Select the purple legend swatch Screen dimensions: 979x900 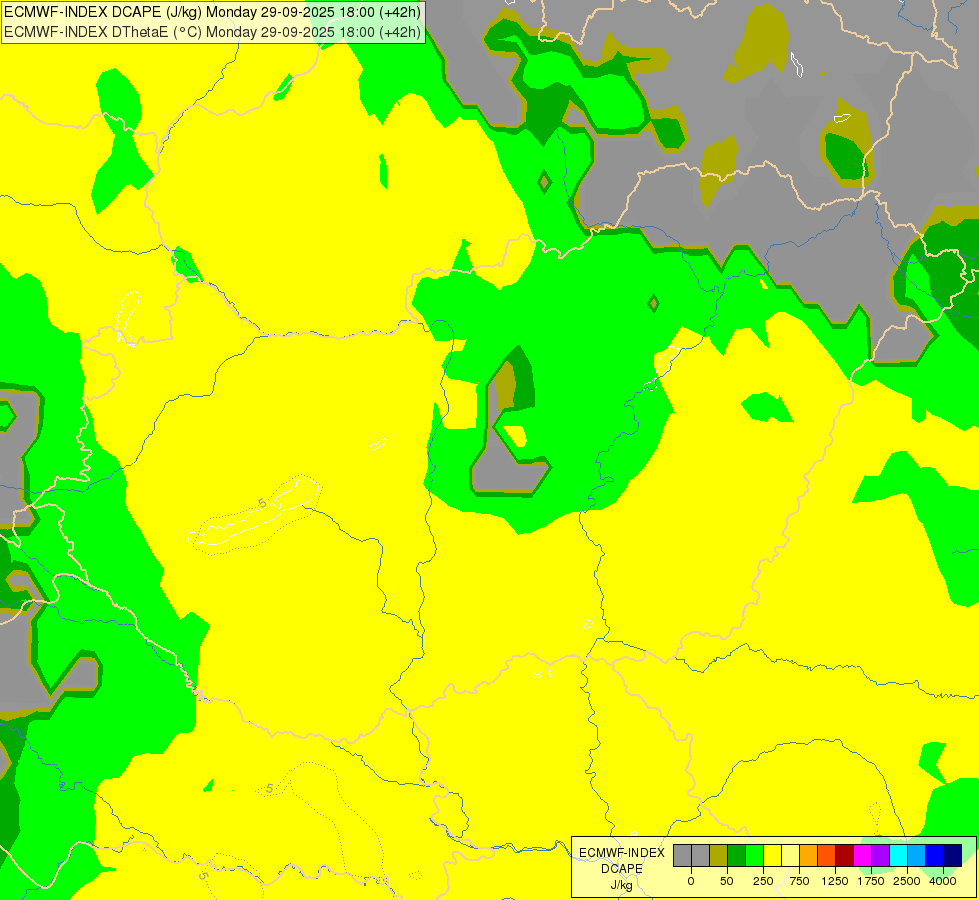[880, 856]
